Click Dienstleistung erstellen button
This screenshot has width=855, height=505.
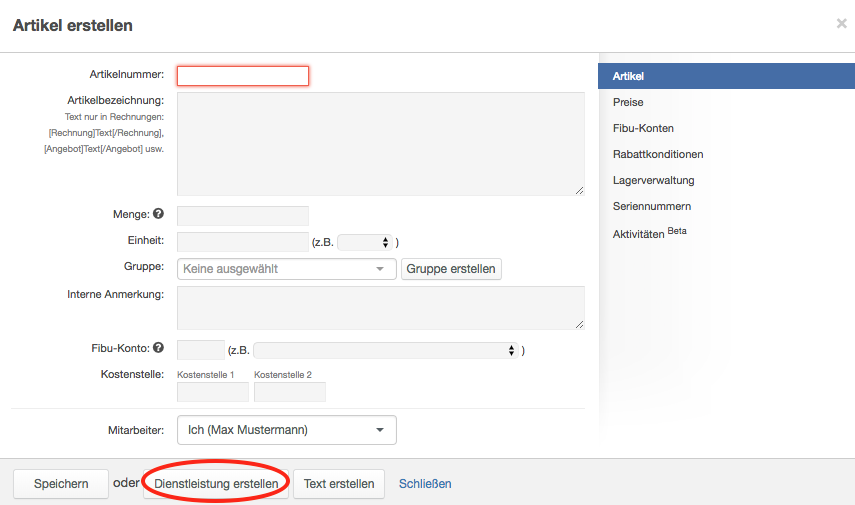pyautogui.click(x=216, y=484)
